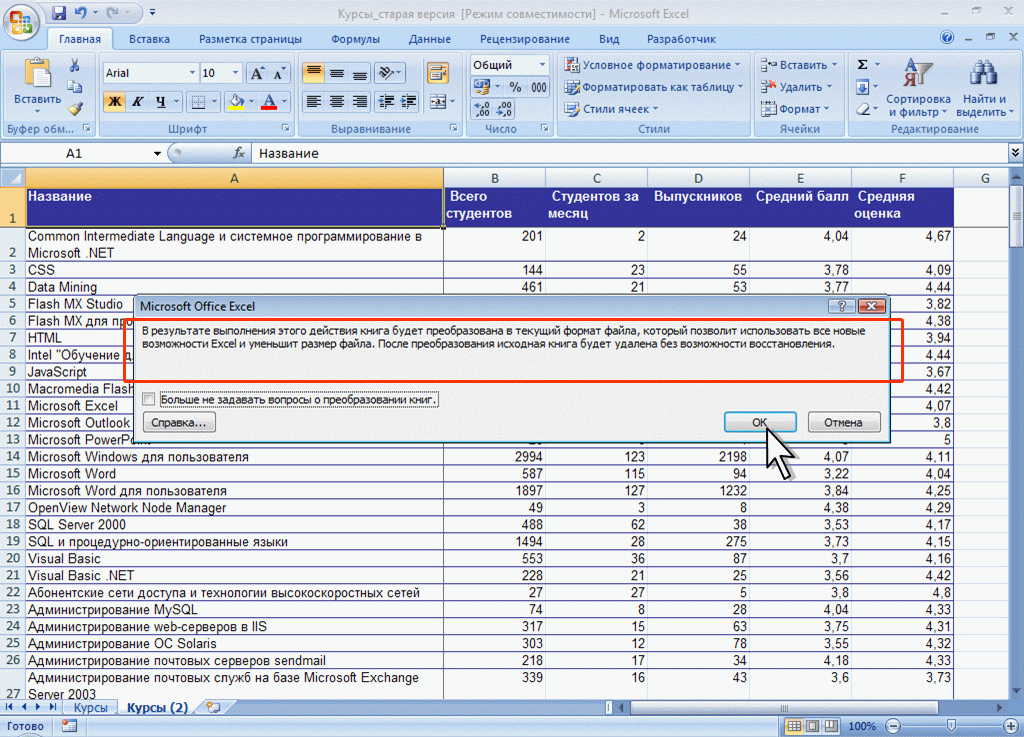Click the Format Painter brush icon
Viewport: 1024px width, 737px height.
pos(75,109)
